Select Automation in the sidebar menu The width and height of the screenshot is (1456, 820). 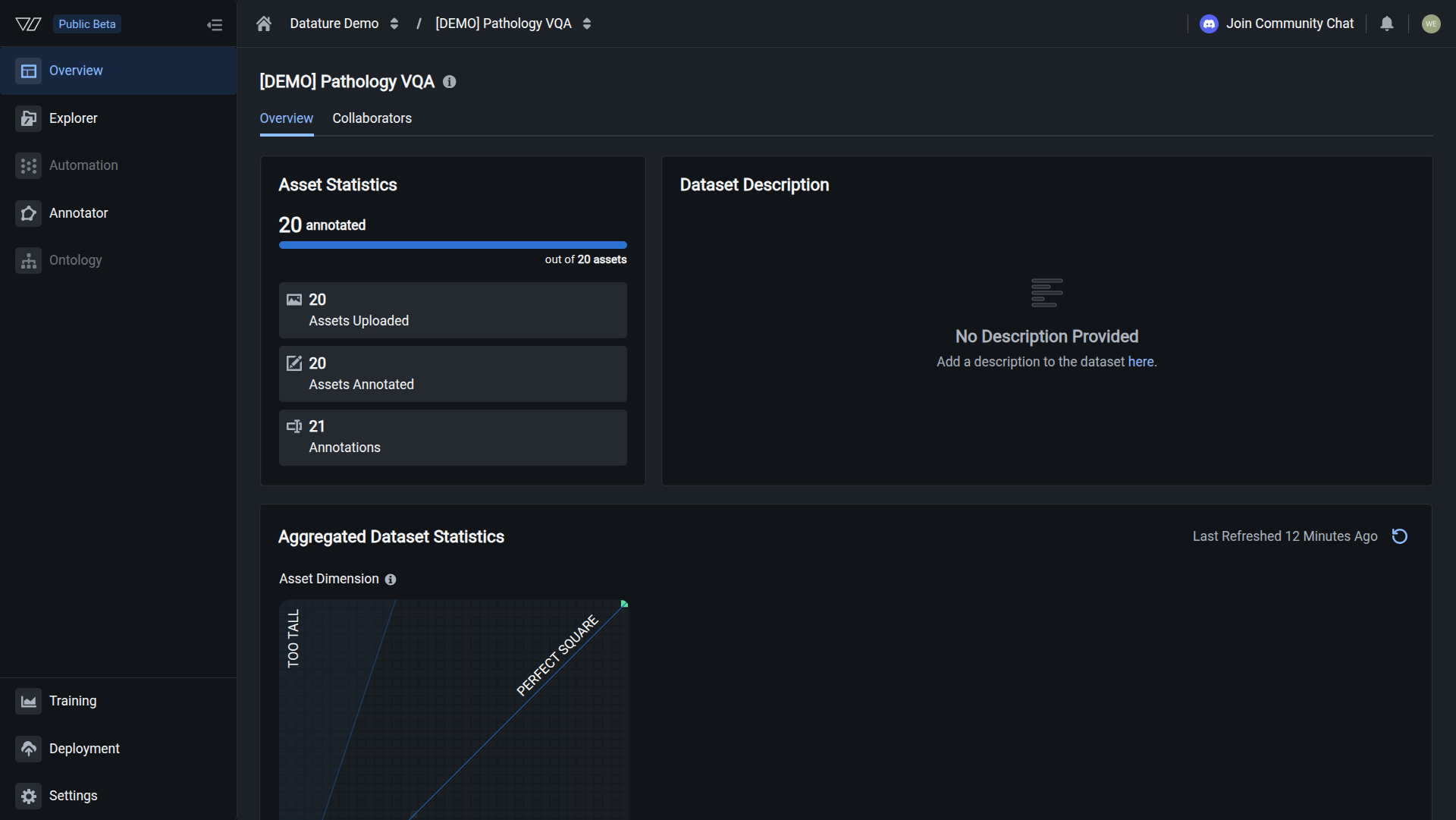(x=118, y=165)
